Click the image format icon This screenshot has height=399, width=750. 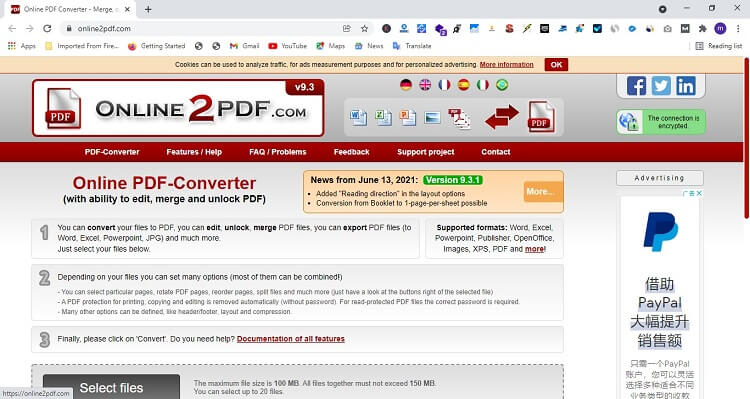click(432, 118)
